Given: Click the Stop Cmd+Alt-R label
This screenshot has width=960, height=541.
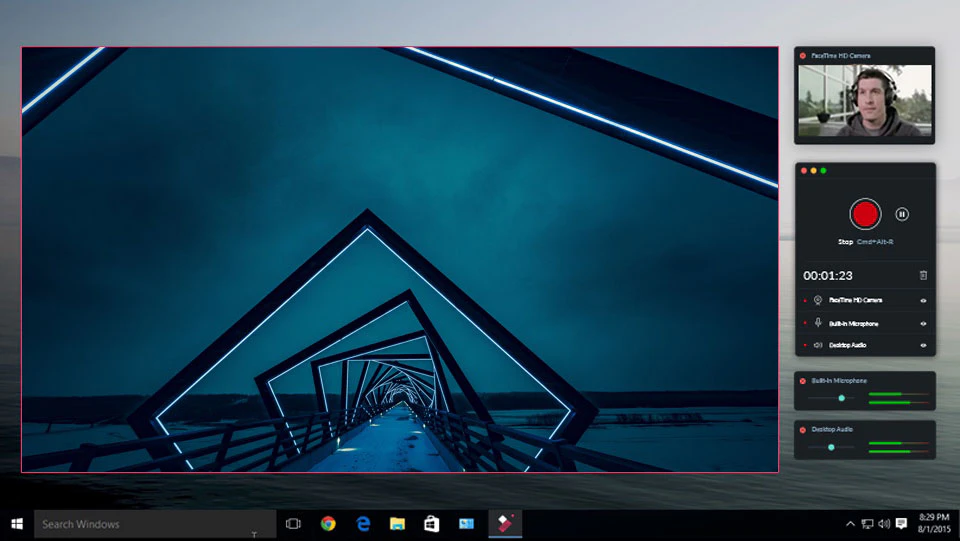Looking at the screenshot, I should [865, 242].
